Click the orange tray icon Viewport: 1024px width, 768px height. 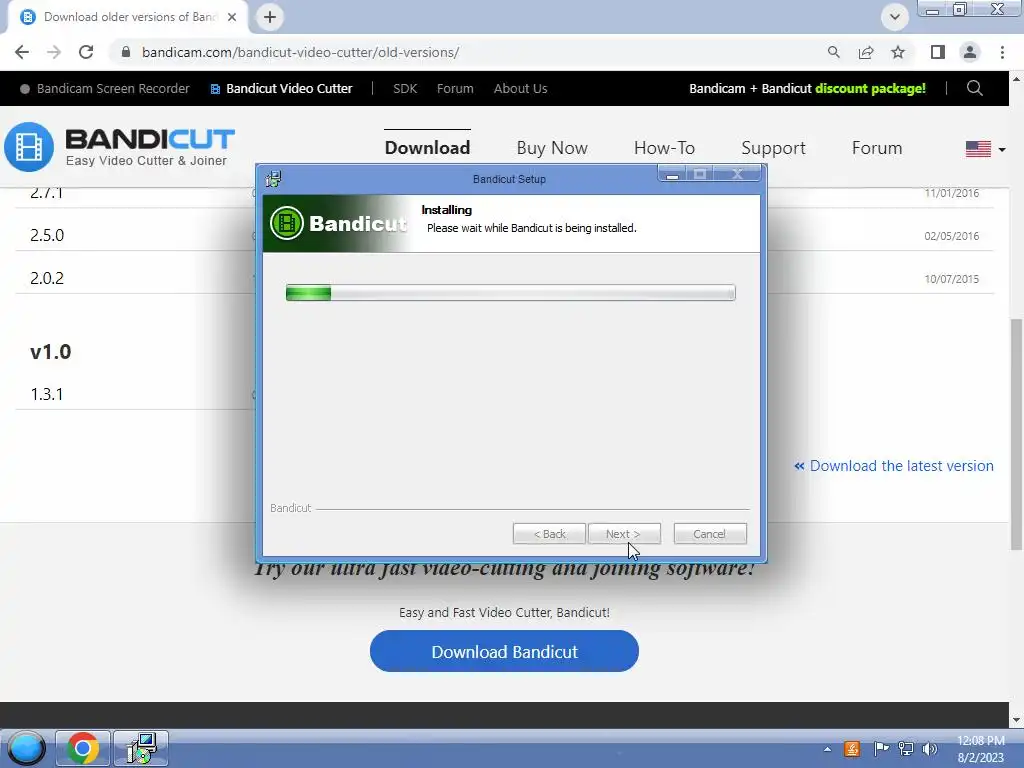852,749
